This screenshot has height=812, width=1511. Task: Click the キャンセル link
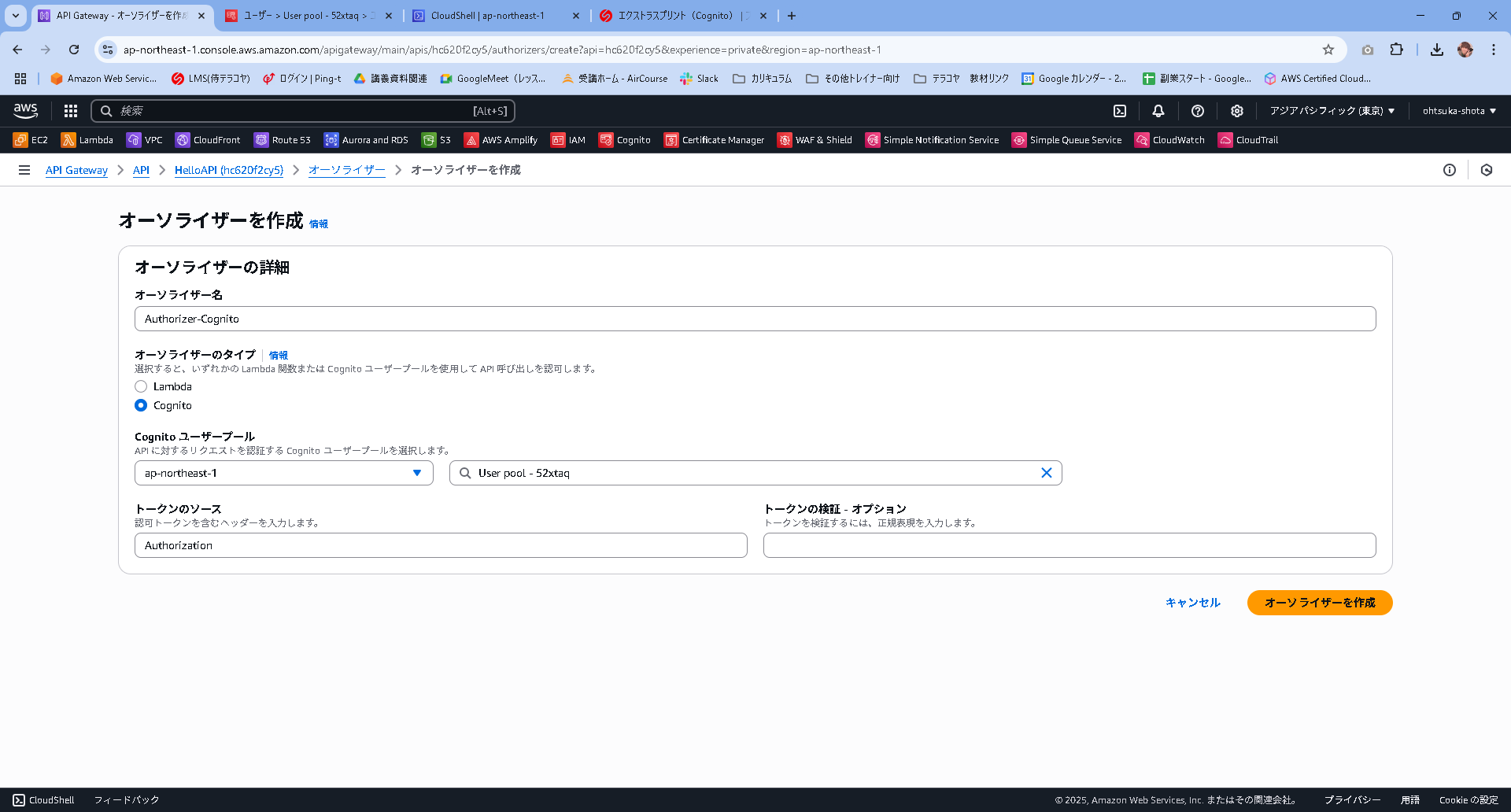coord(1191,602)
